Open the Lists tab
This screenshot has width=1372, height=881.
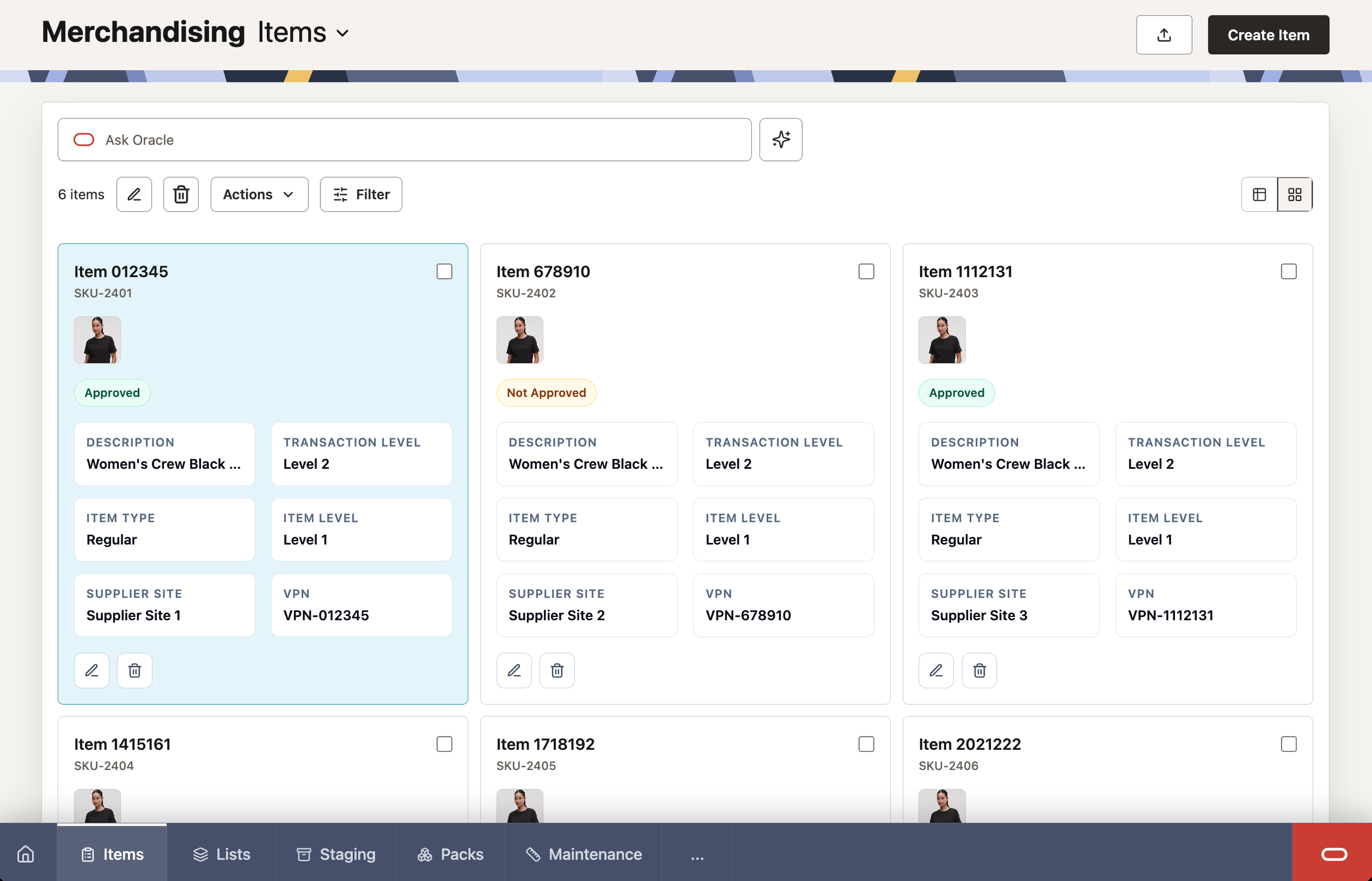[222, 854]
